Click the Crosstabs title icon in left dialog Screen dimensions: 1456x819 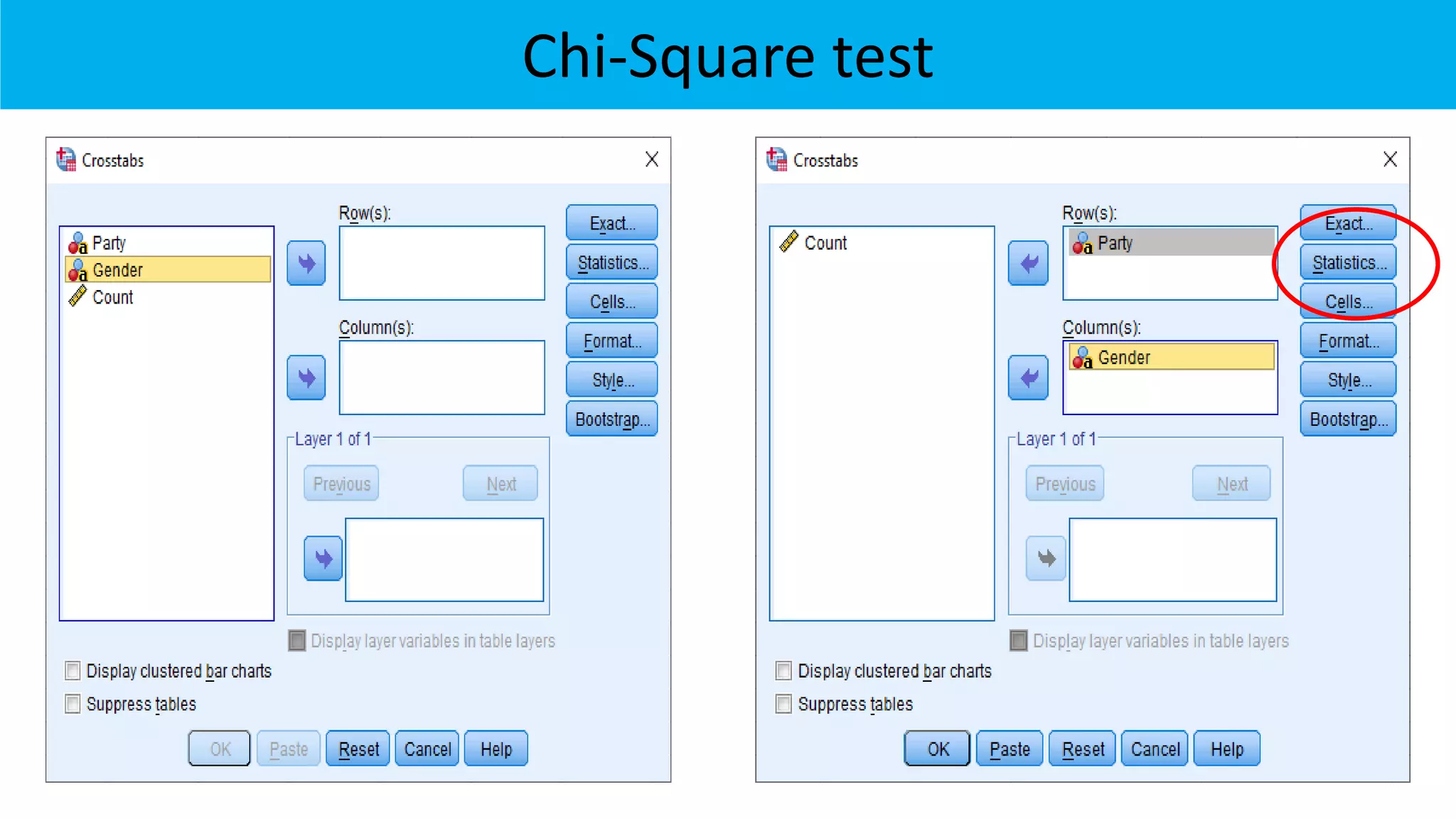click(x=66, y=159)
